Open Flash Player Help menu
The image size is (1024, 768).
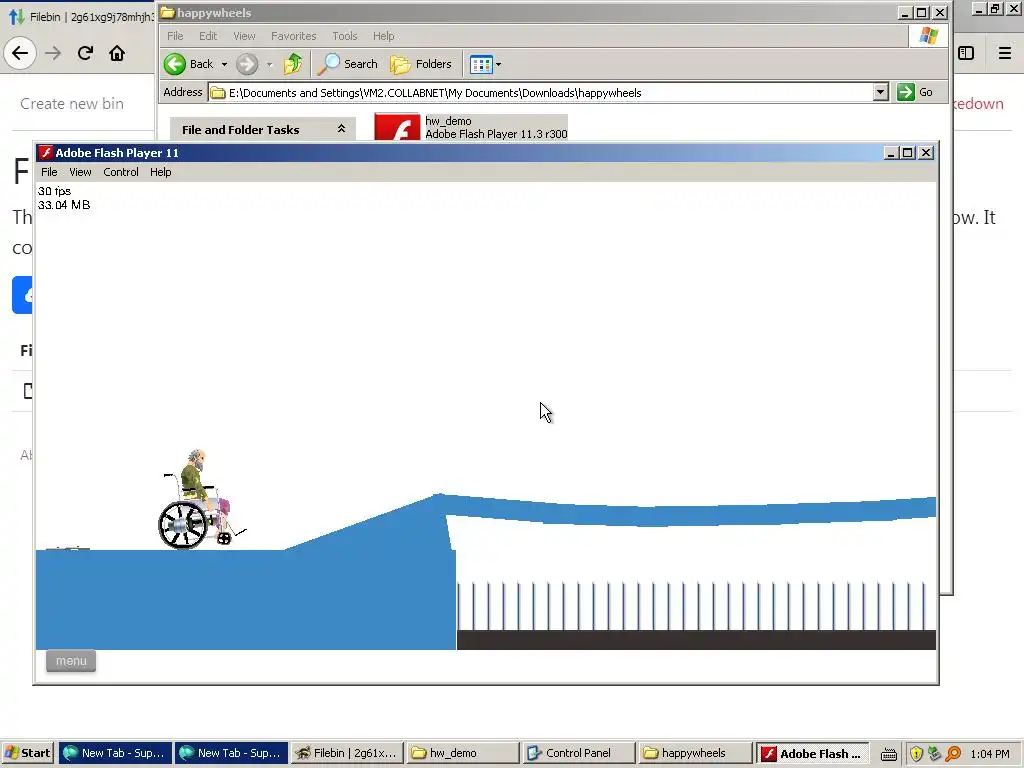[x=161, y=172]
